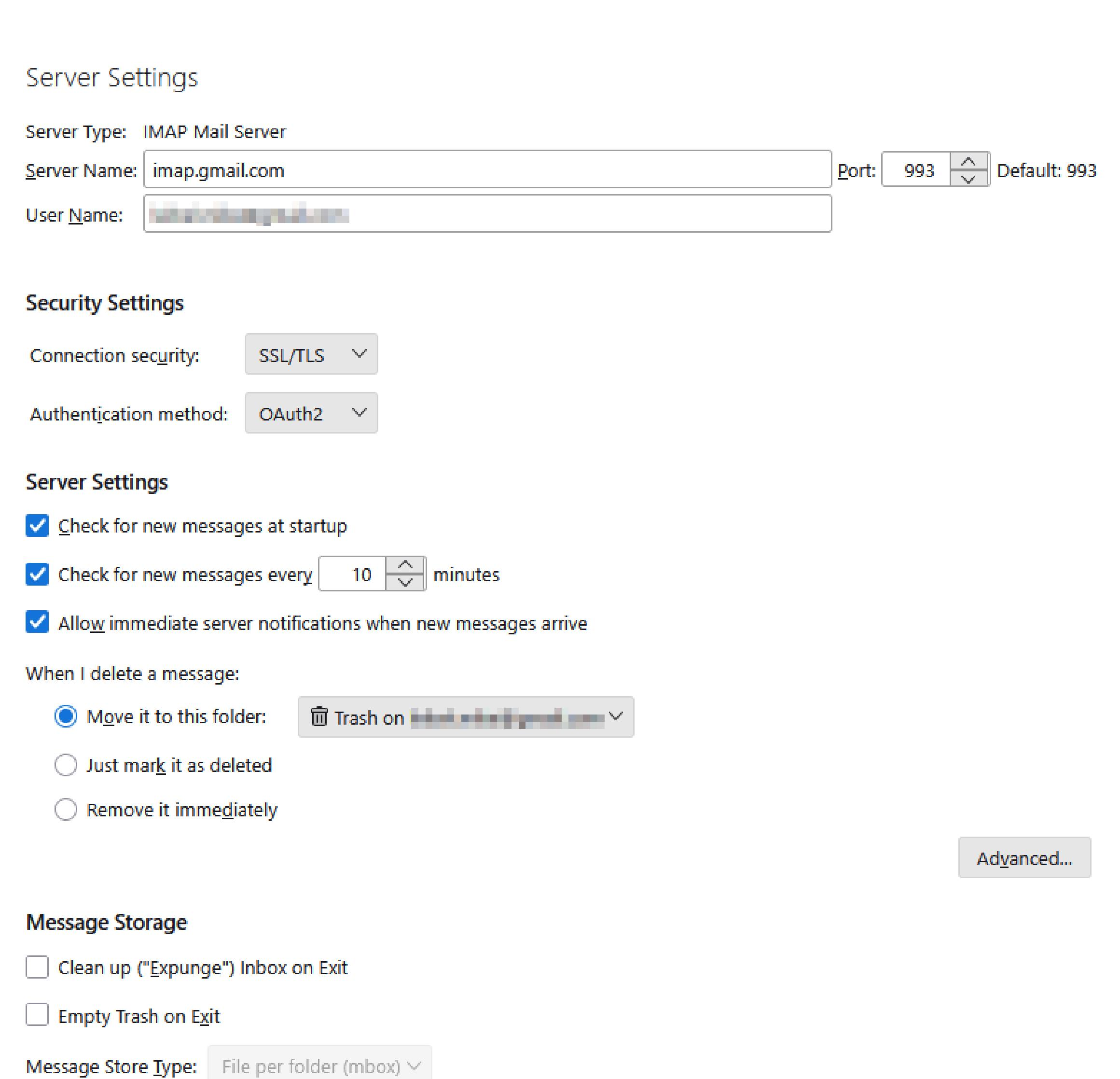The width and height of the screenshot is (1120, 1079).
Task: Click into the Server Name field
Action: (x=487, y=170)
